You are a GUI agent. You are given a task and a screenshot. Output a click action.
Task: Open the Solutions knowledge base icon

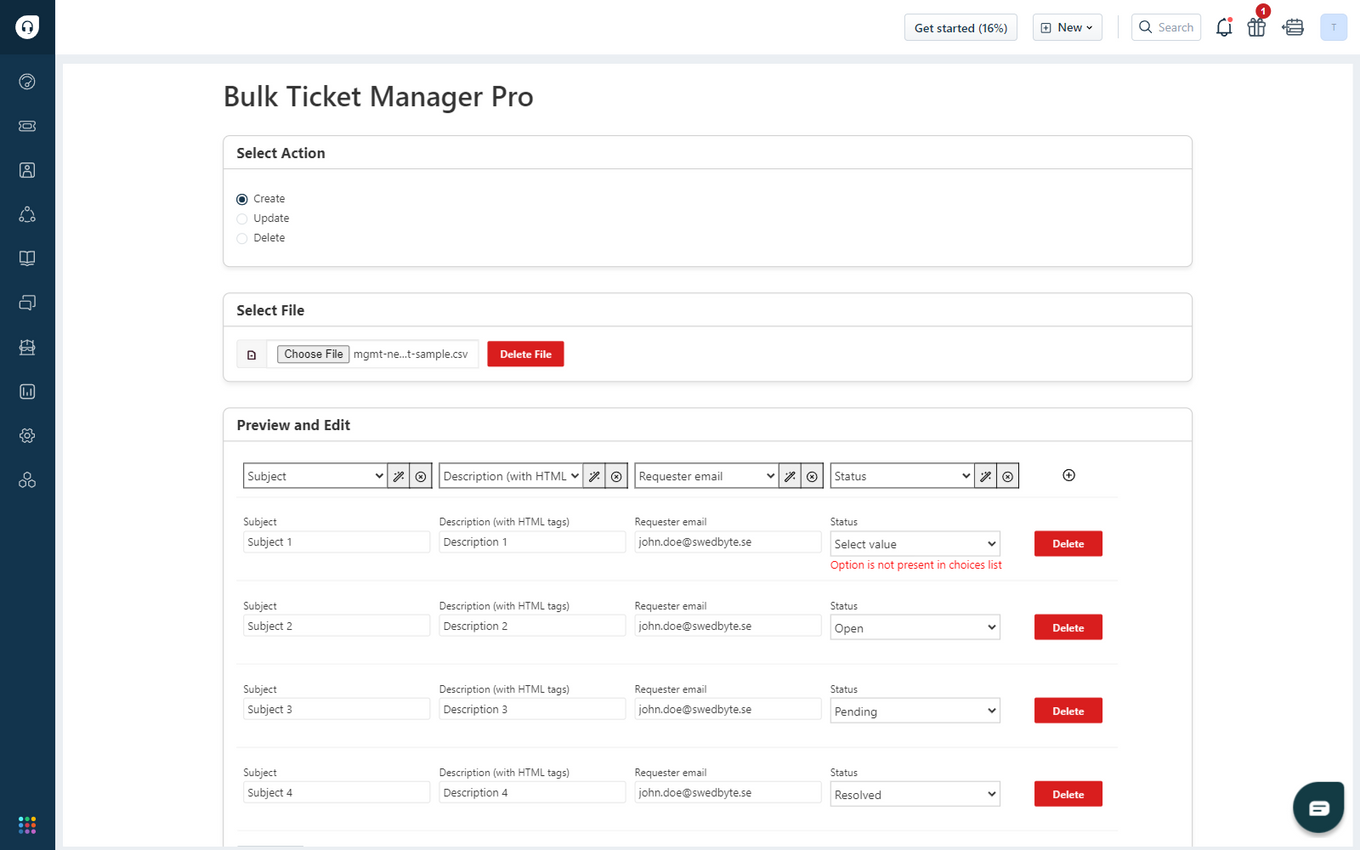(x=27, y=258)
